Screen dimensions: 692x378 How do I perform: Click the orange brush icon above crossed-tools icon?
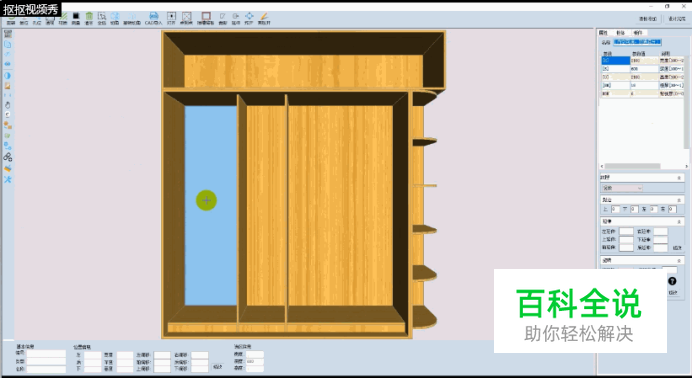(x=8, y=168)
